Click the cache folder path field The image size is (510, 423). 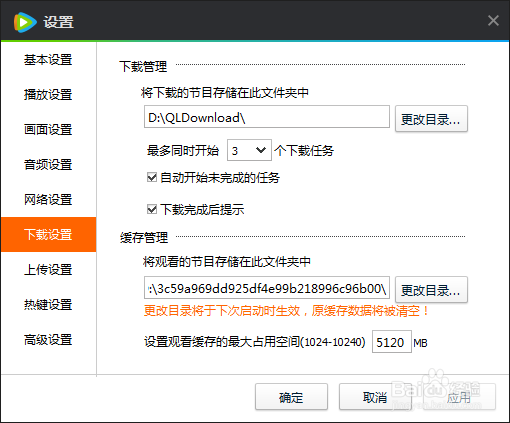coord(267,288)
